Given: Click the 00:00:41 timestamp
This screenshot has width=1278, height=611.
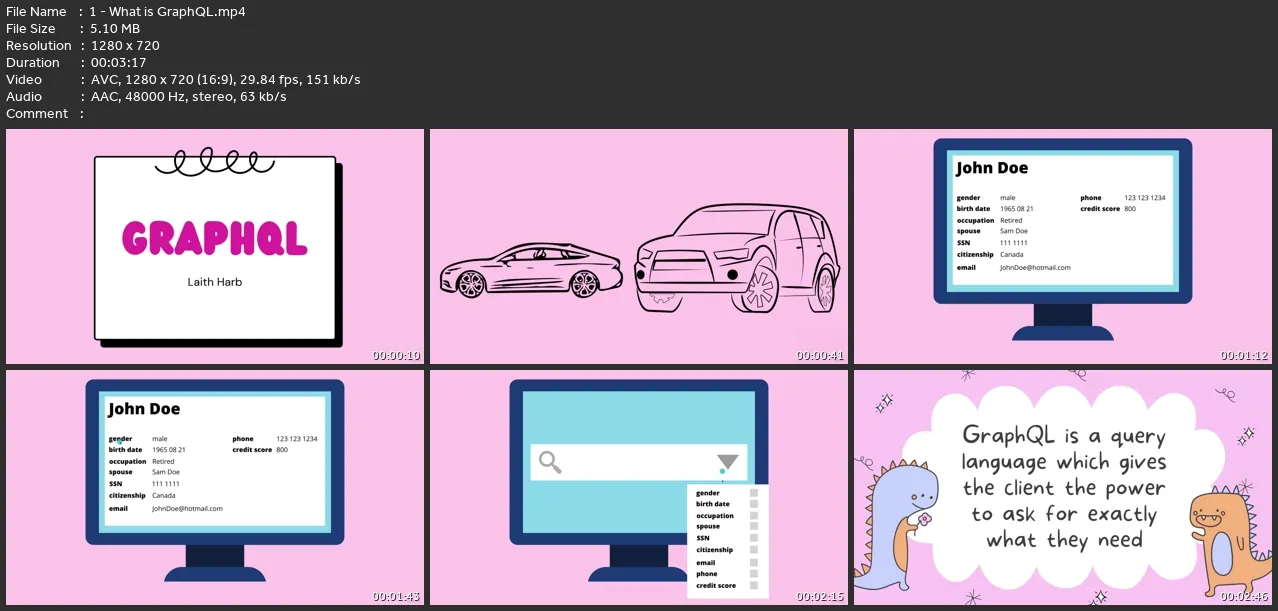Looking at the screenshot, I should pyautogui.click(x=821, y=356).
